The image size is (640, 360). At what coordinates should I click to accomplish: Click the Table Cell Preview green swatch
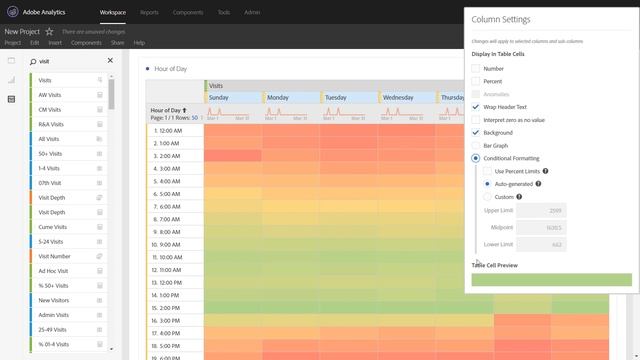click(551, 280)
